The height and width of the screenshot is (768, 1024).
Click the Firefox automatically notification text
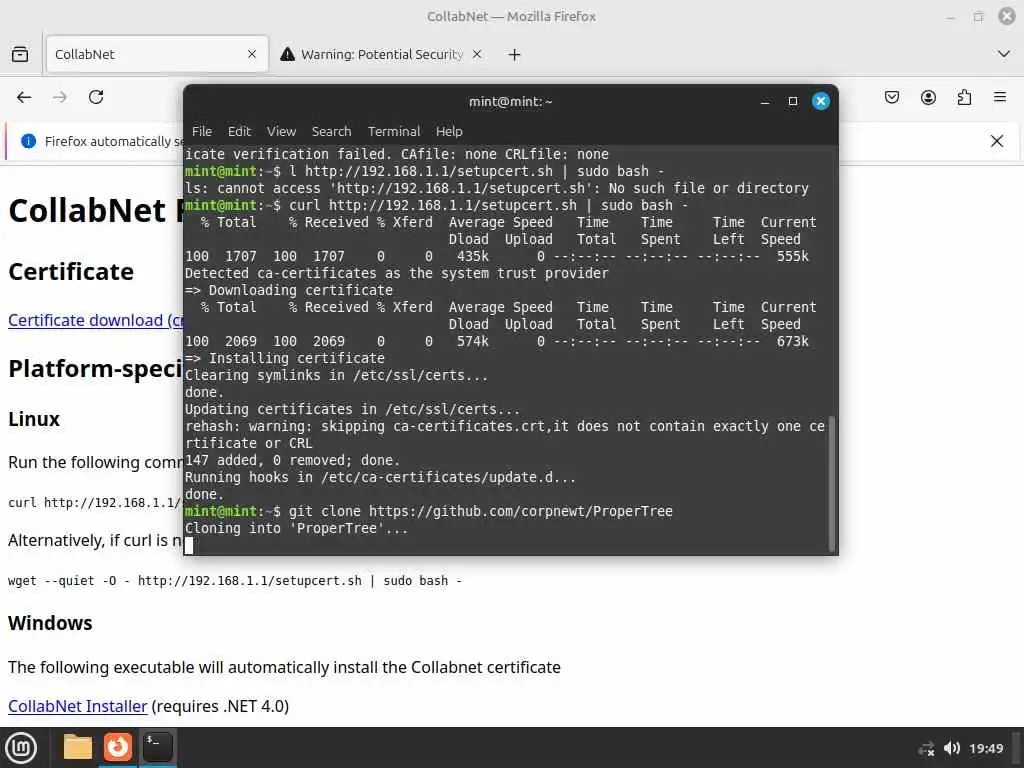click(x=114, y=141)
